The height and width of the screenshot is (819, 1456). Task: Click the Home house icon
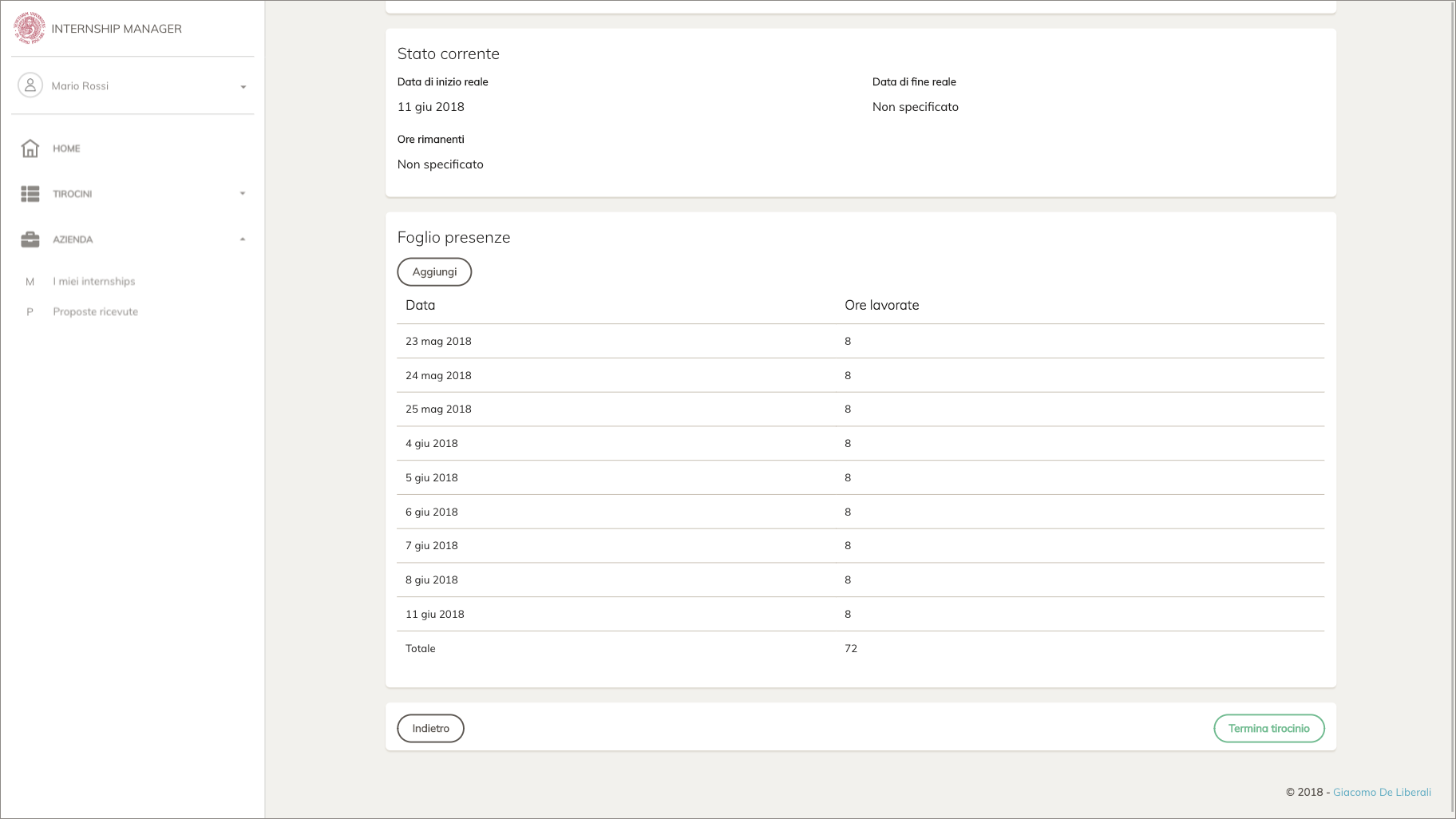pyautogui.click(x=30, y=148)
